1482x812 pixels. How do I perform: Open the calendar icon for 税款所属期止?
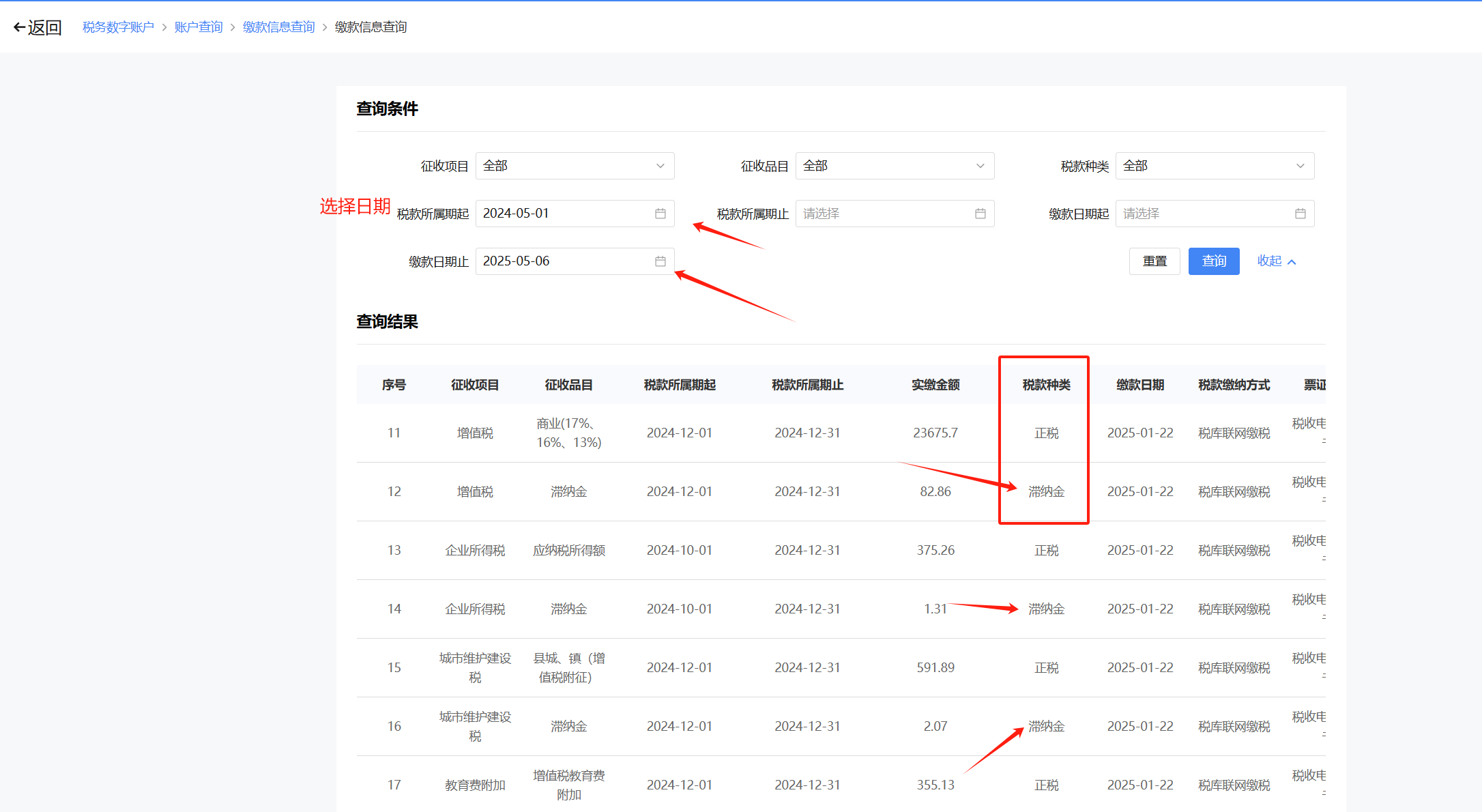pos(980,213)
